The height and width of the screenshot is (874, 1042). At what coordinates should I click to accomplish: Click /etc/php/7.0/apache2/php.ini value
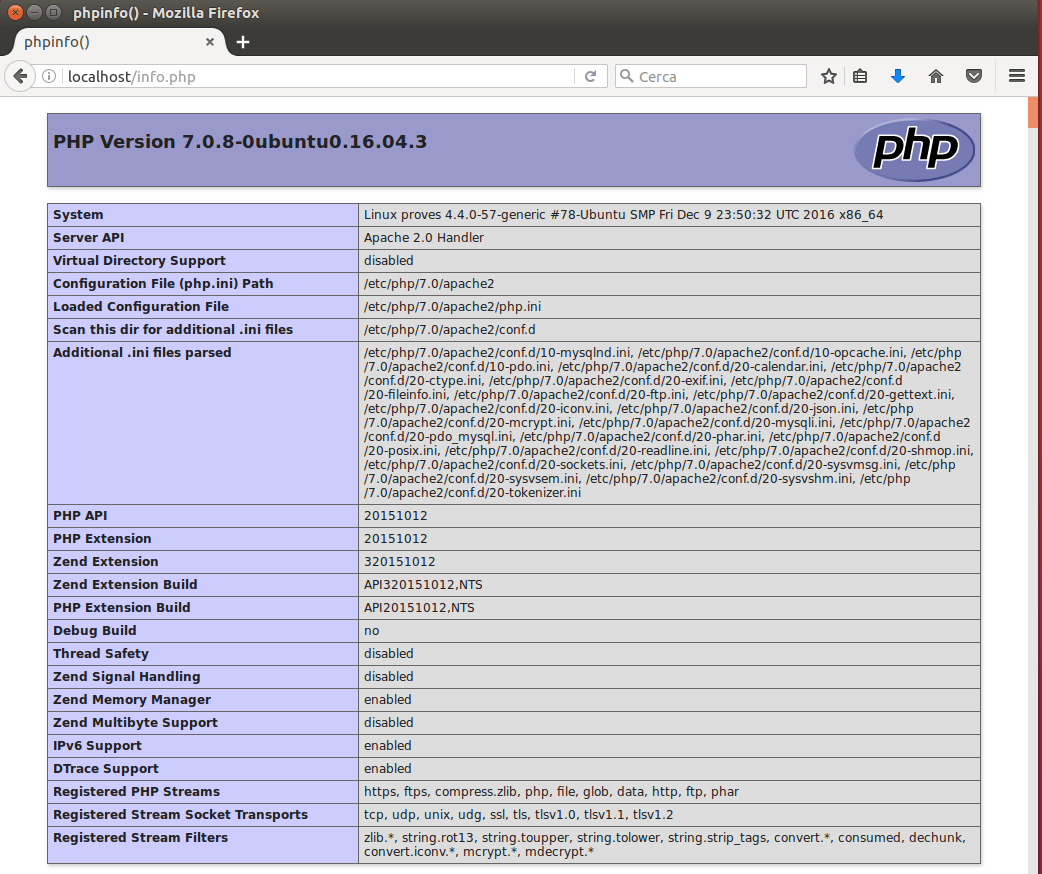[x=453, y=306]
